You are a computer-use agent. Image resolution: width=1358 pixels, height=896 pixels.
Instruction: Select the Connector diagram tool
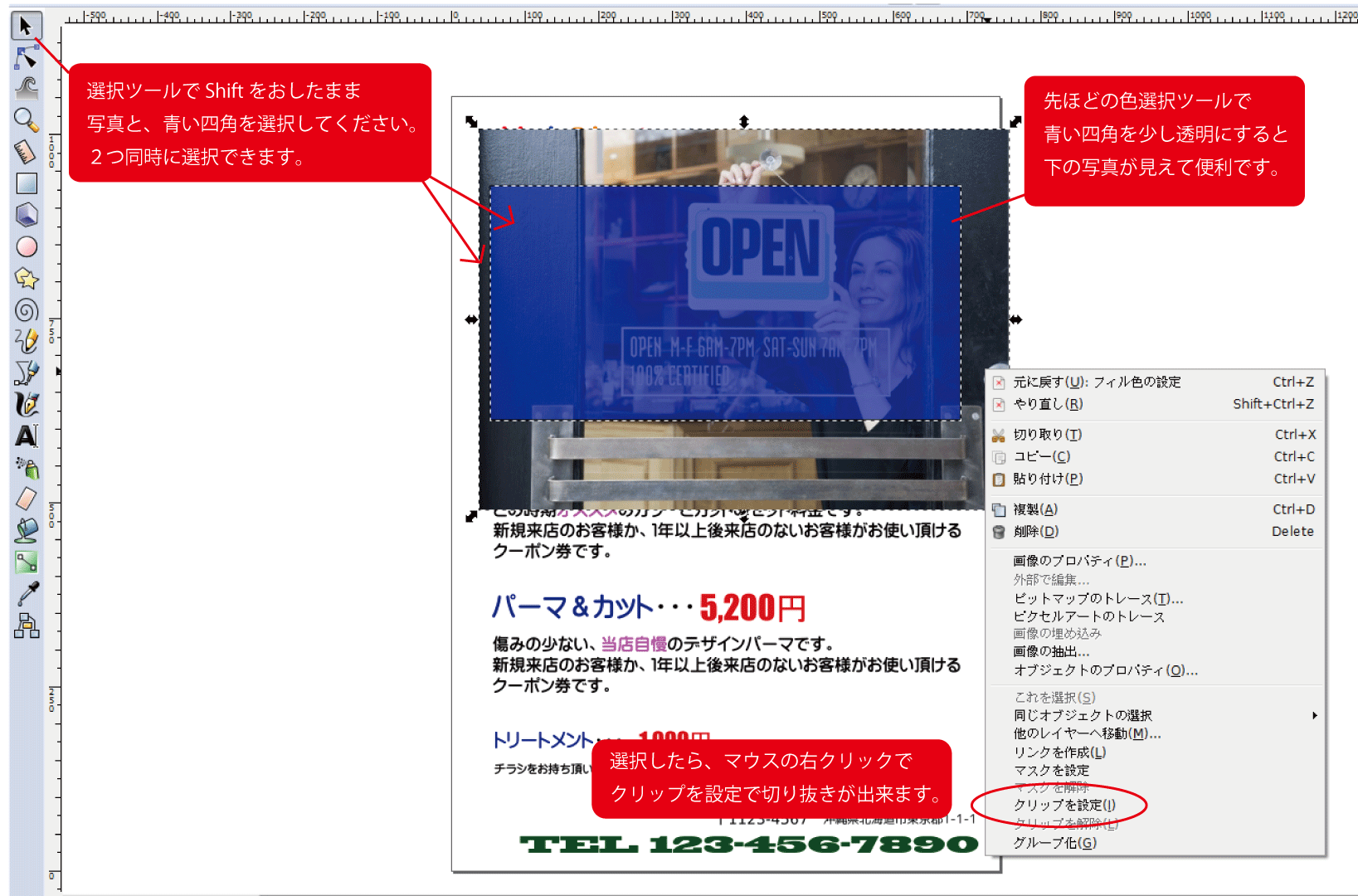point(26,625)
